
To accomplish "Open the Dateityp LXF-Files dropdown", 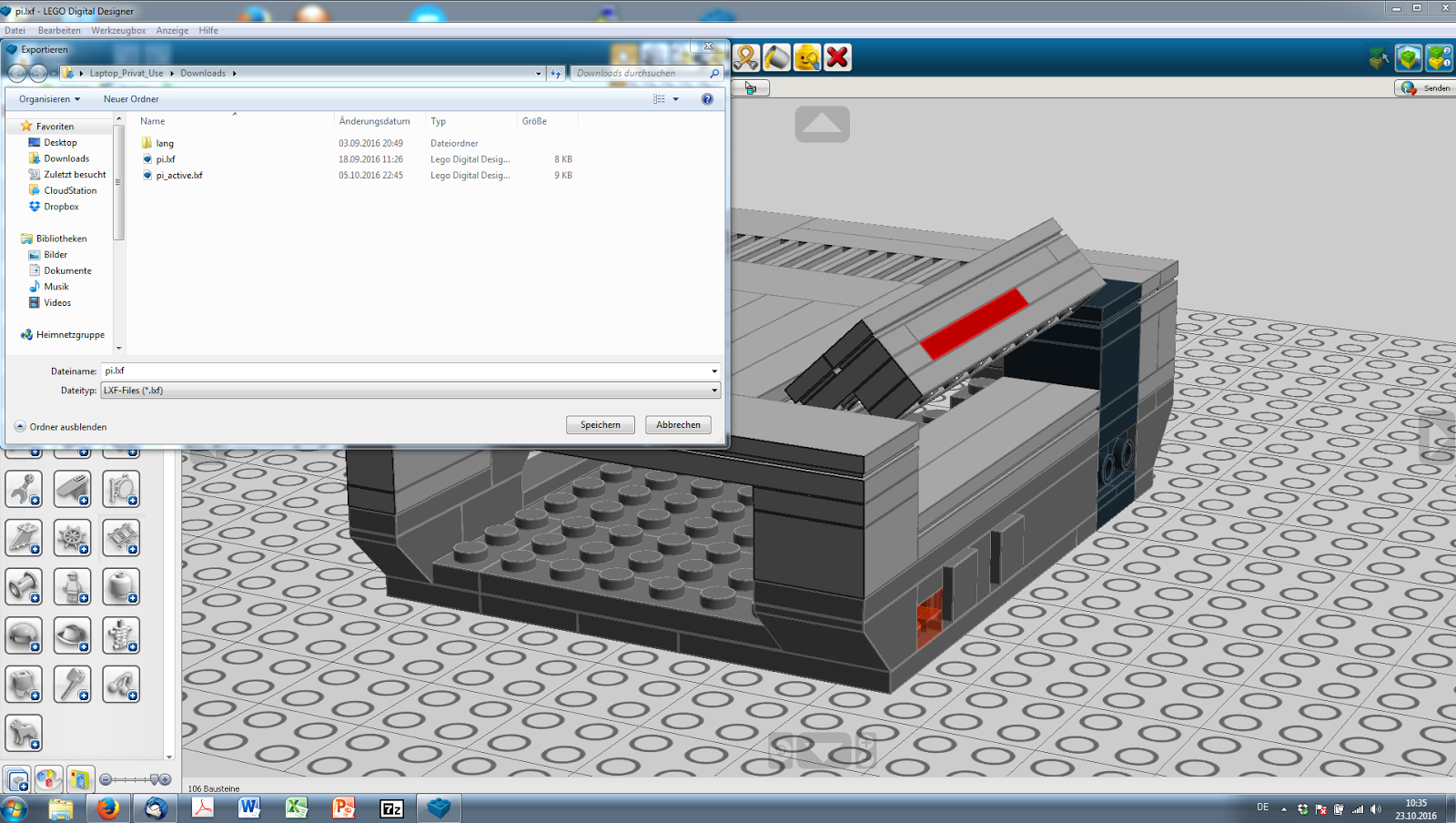I will tap(410, 391).
